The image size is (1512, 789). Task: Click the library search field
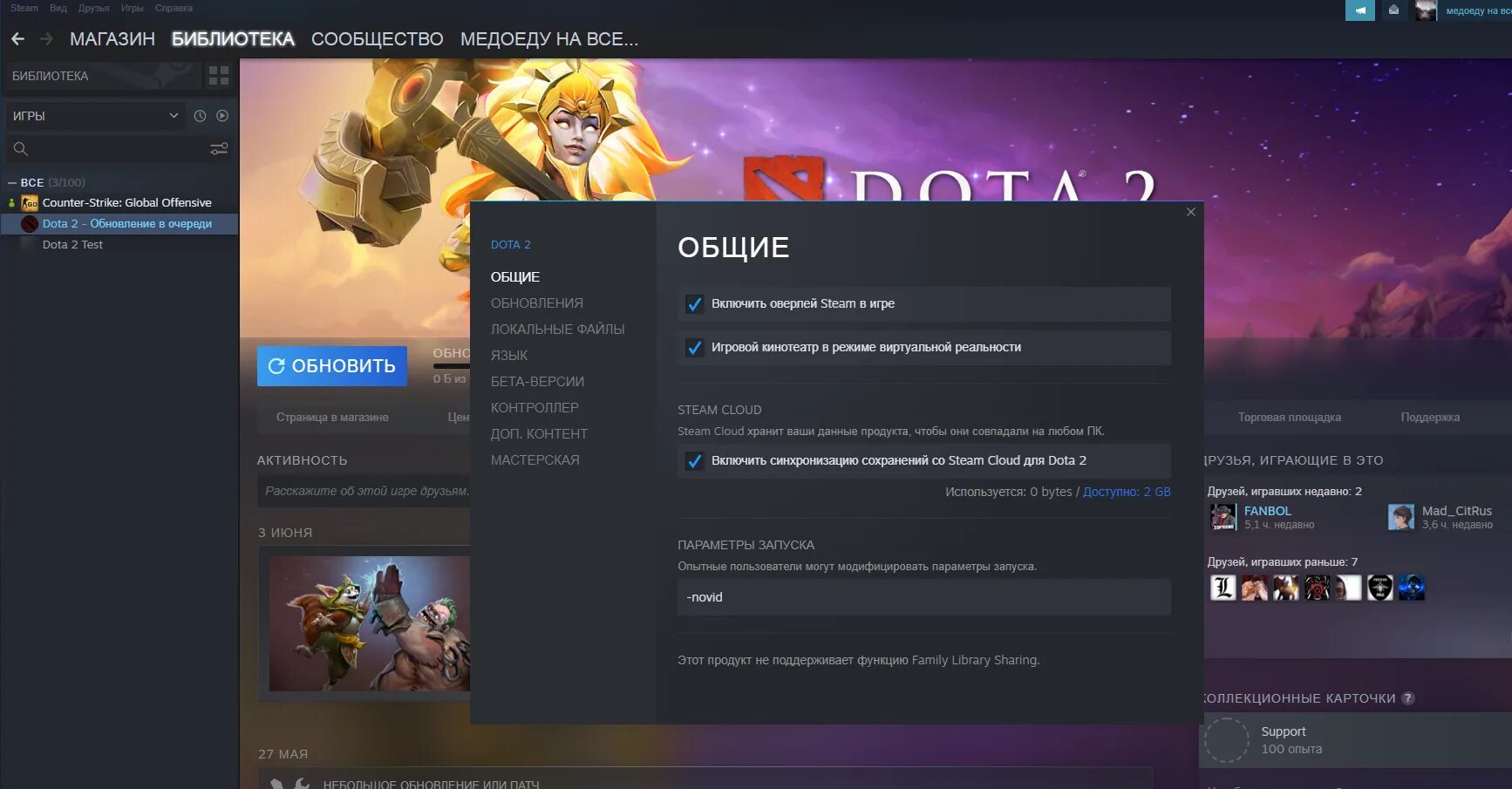click(119, 149)
